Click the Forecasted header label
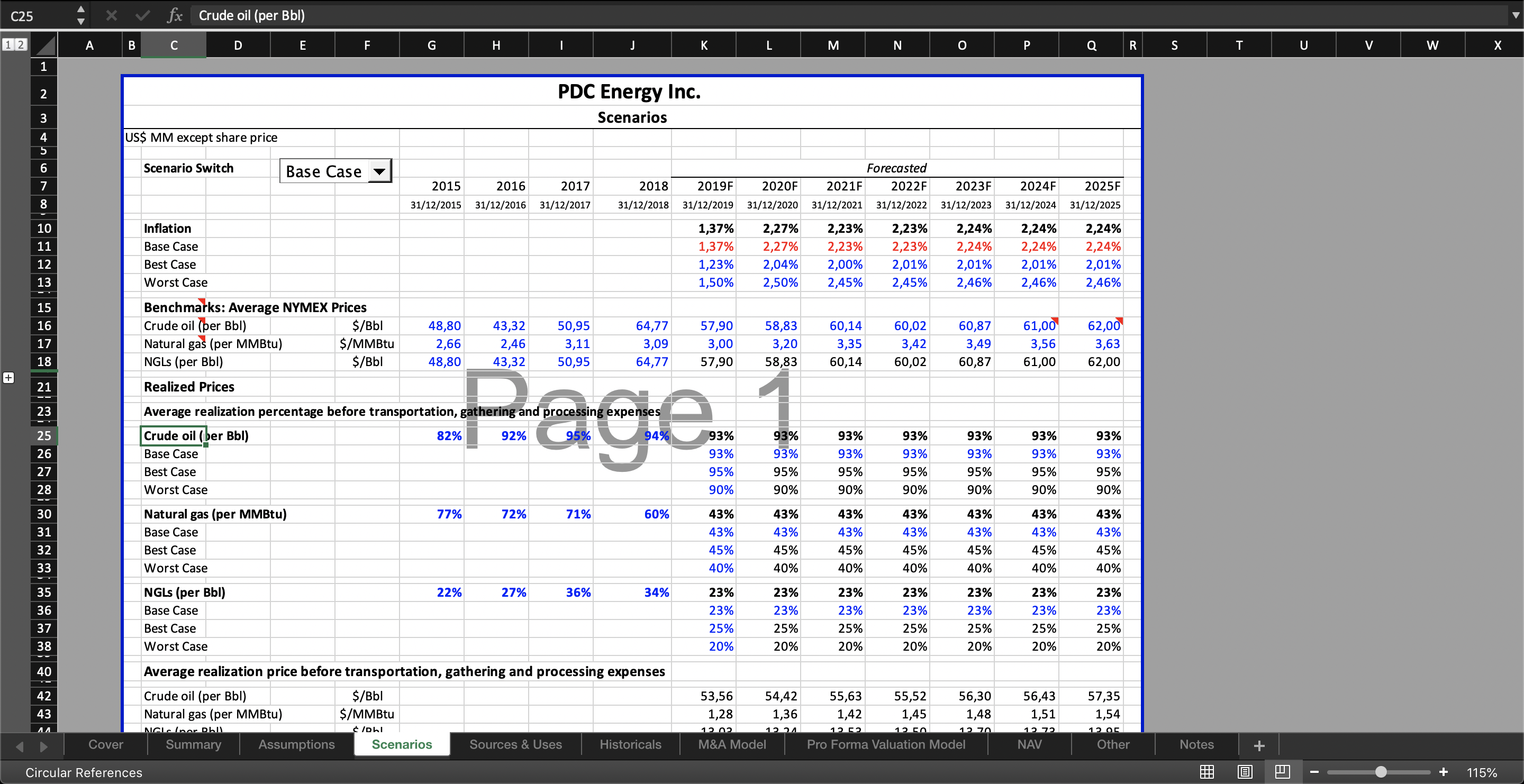The height and width of the screenshot is (784, 1524). click(x=897, y=168)
